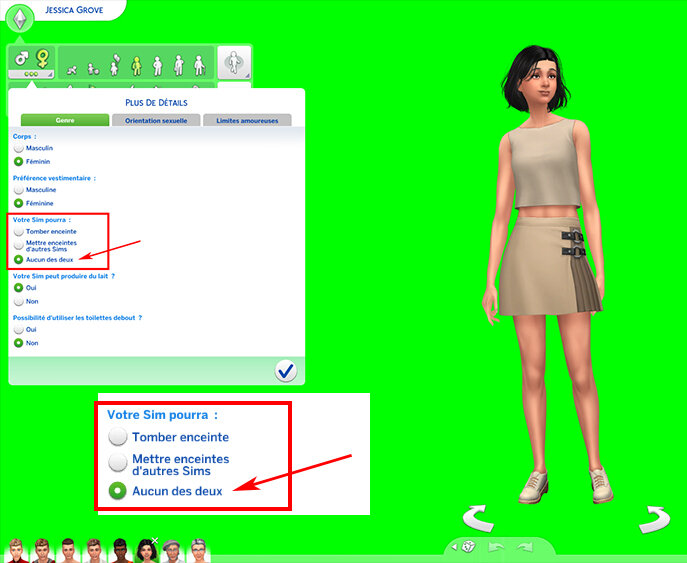Screen dimensions: 687x563
Task: Open the walk style selector
Action: (234, 63)
